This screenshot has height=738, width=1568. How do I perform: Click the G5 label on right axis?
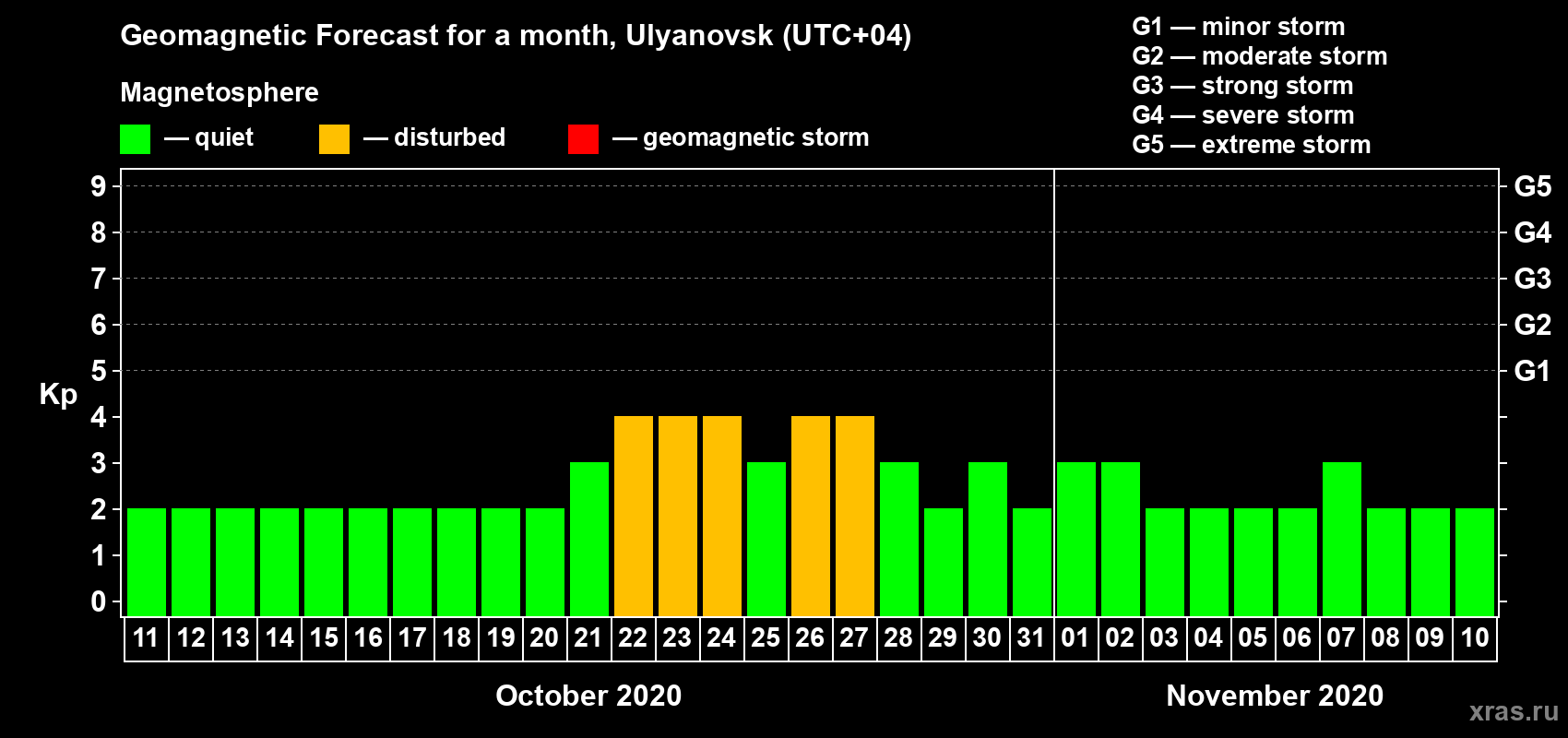click(x=1533, y=186)
